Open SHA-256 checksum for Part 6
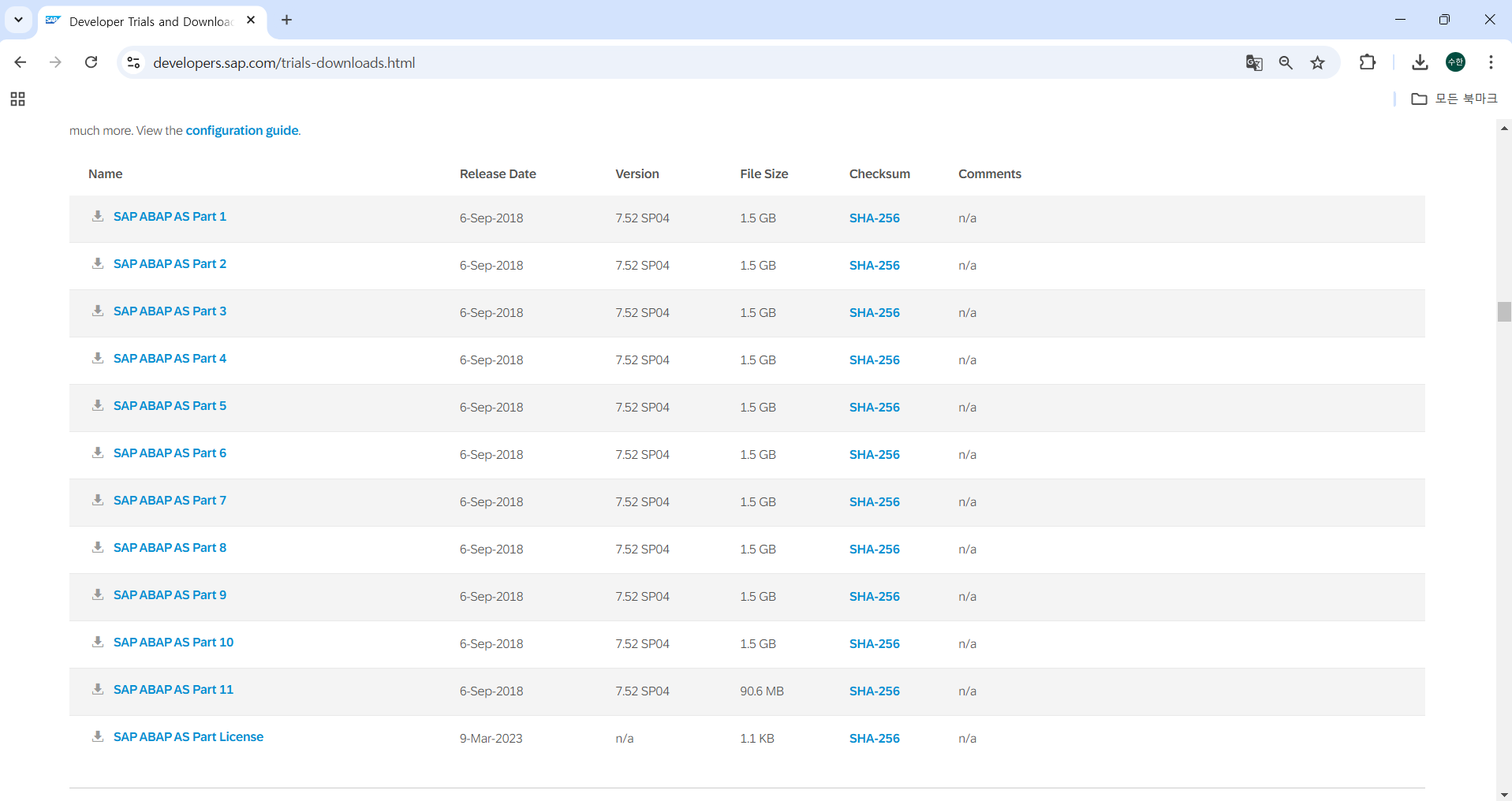 click(874, 454)
